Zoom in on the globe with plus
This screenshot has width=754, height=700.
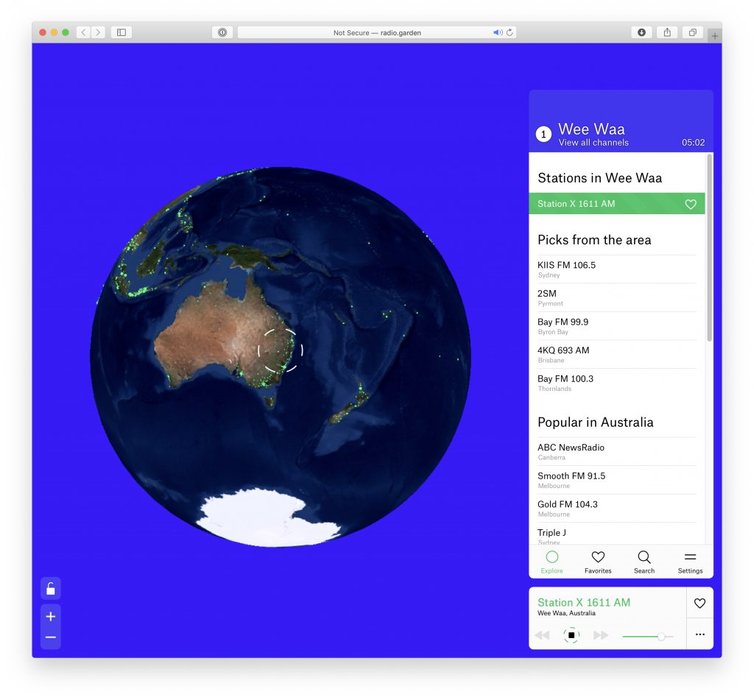(x=50, y=616)
